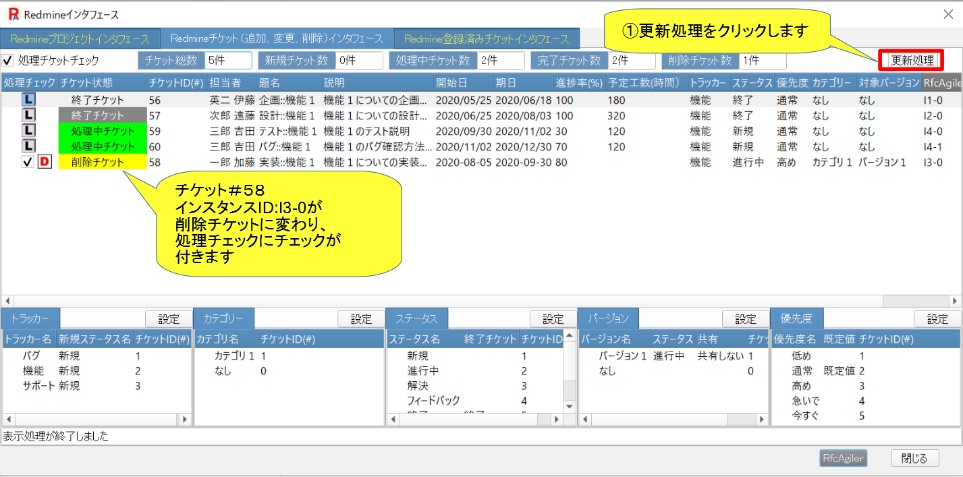Screen dimensions: 963x477
Task: Click the 処理中チケット数 field showing 2件
Action: click(501, 60)
